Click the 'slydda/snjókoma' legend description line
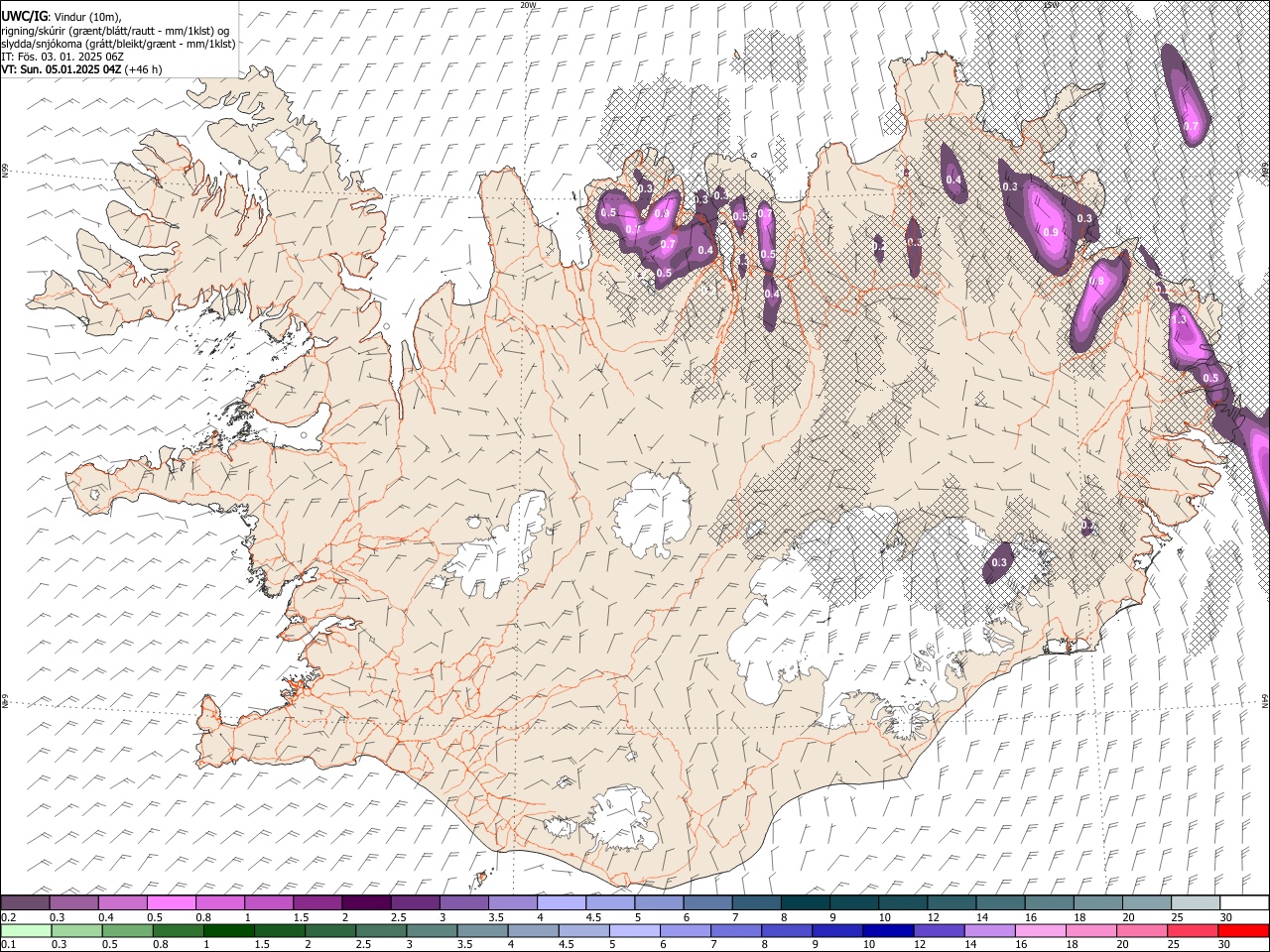This screenshot has width=1270, height=952. (118, 44)
